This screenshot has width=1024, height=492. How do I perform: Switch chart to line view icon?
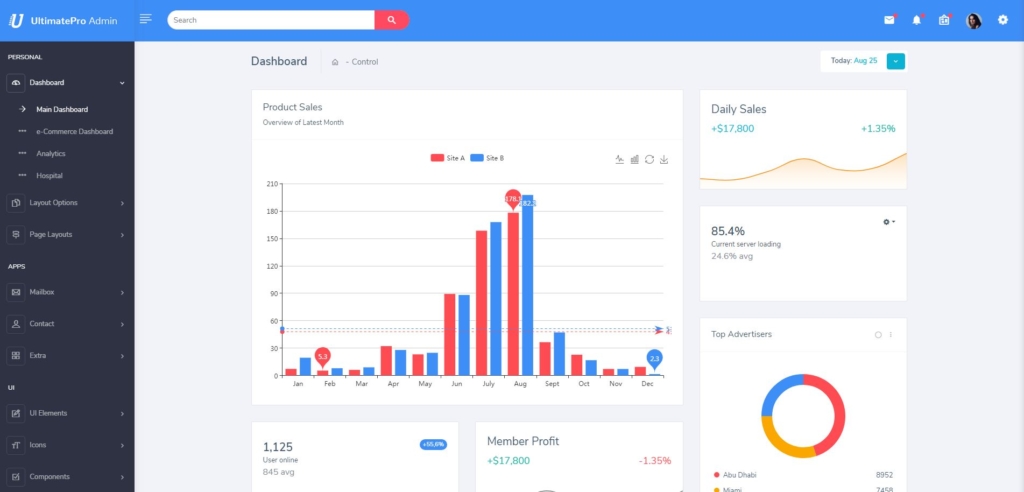[x=620, y=159]
